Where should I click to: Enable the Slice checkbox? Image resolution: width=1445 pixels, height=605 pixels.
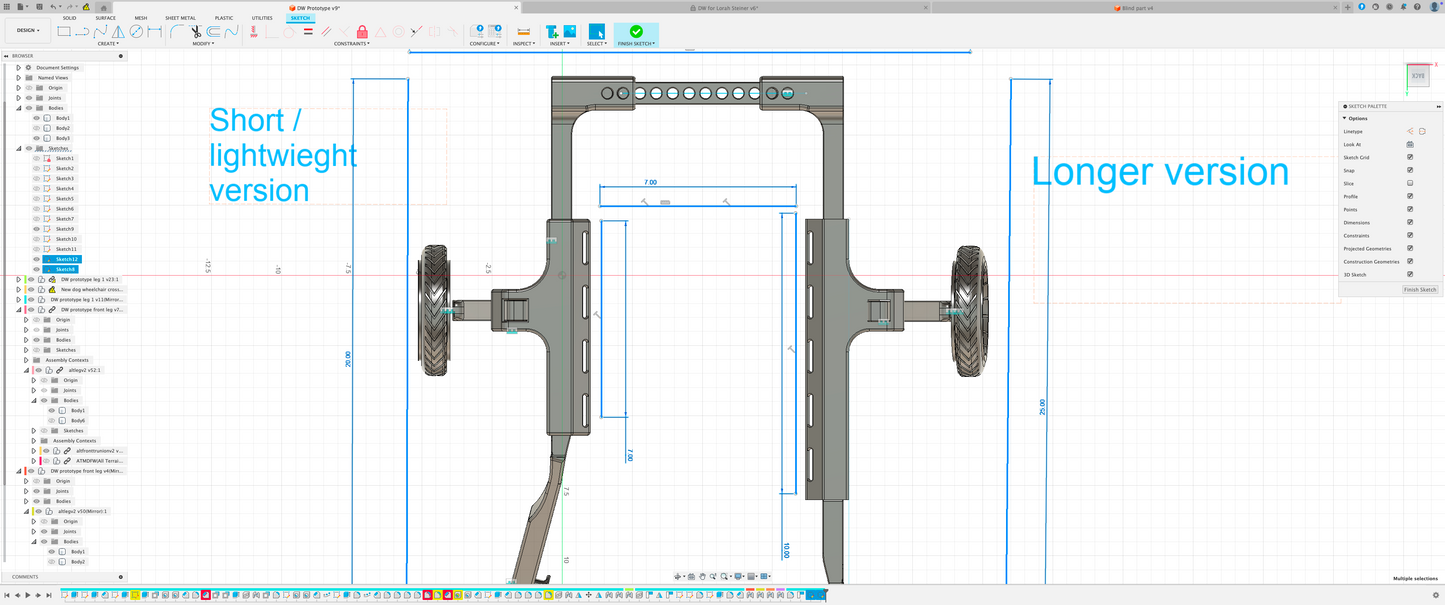tap(1410, 183)
